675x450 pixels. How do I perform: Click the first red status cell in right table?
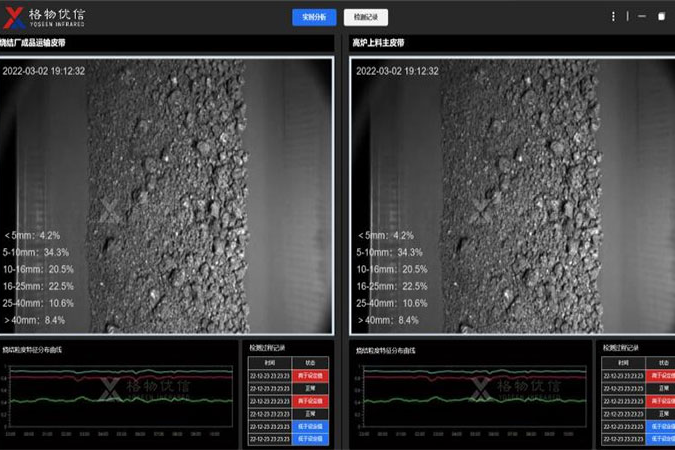(x=661, y=376)
